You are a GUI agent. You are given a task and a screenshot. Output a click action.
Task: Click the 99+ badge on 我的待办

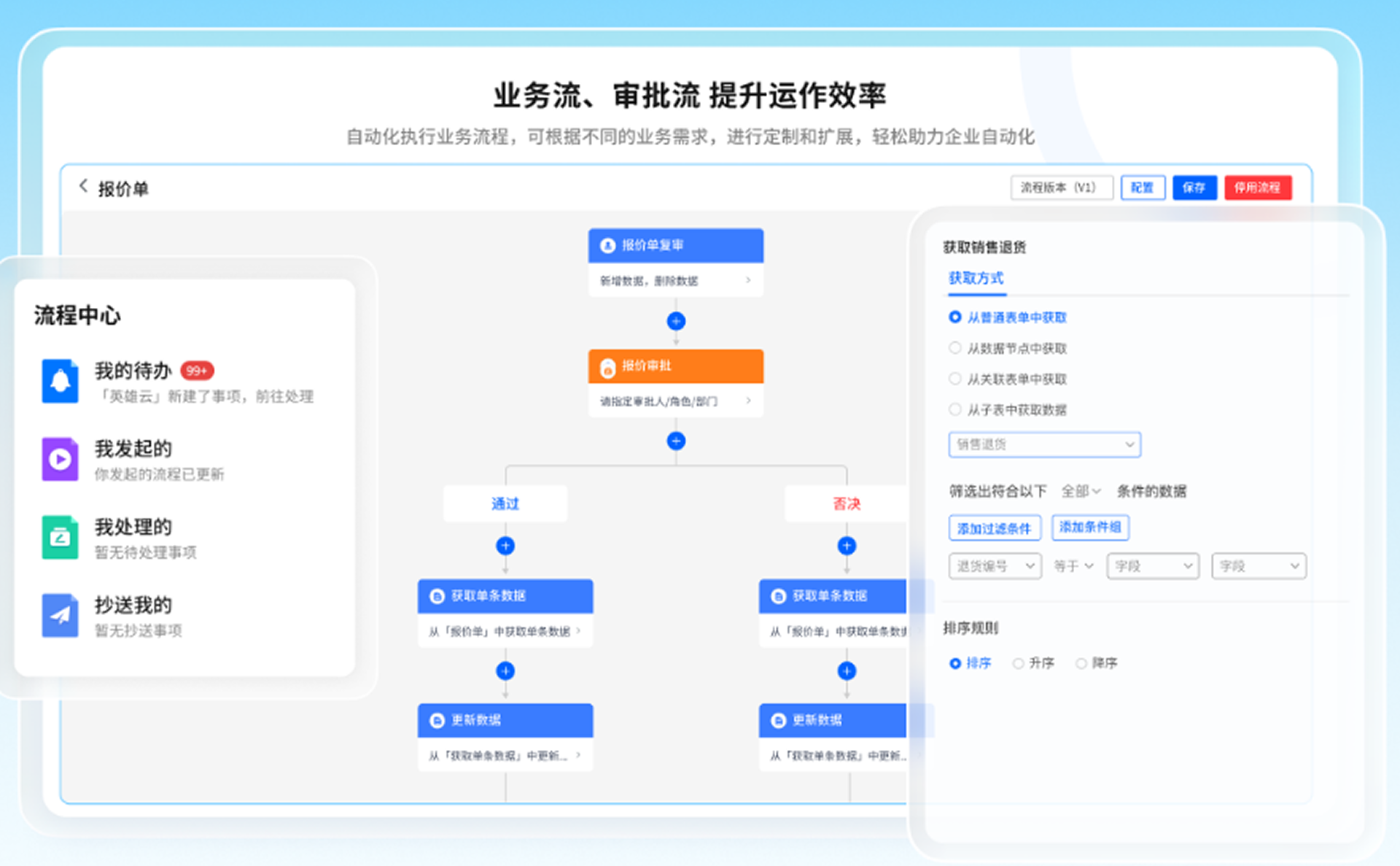point(197,371)
